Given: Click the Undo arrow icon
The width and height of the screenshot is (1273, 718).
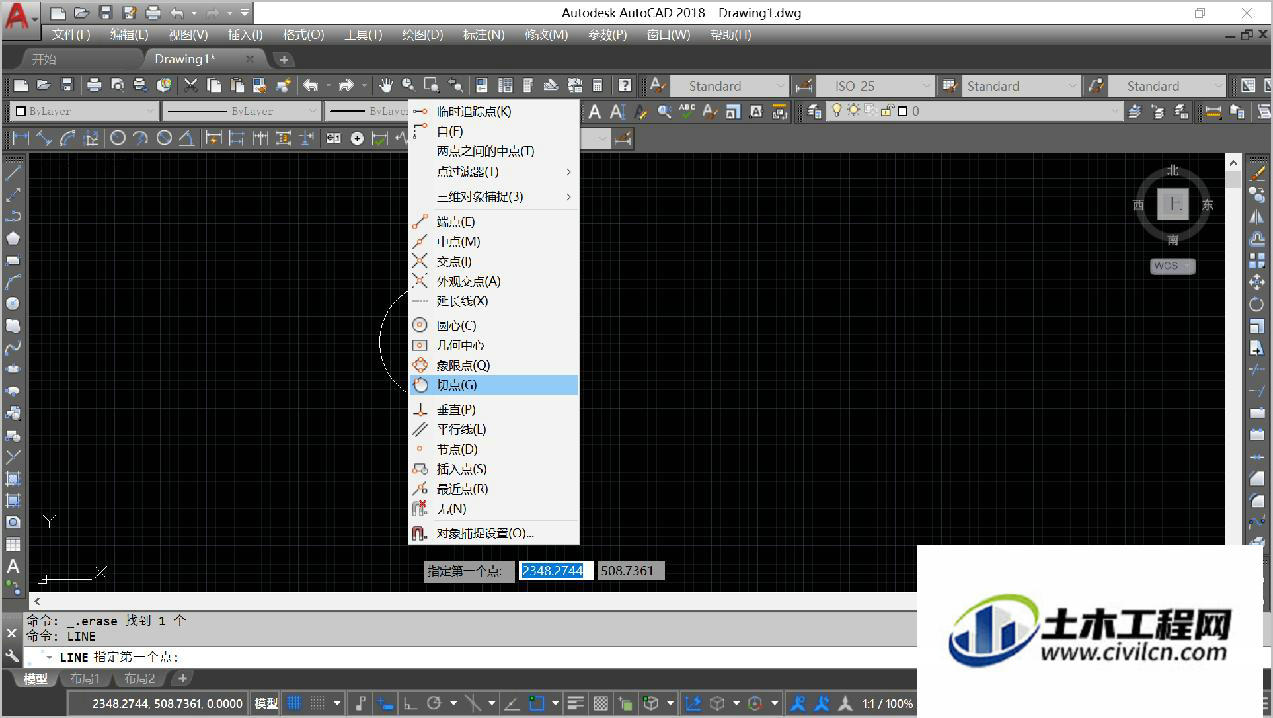Looking at the screenshot, I should tap(311, 86).
